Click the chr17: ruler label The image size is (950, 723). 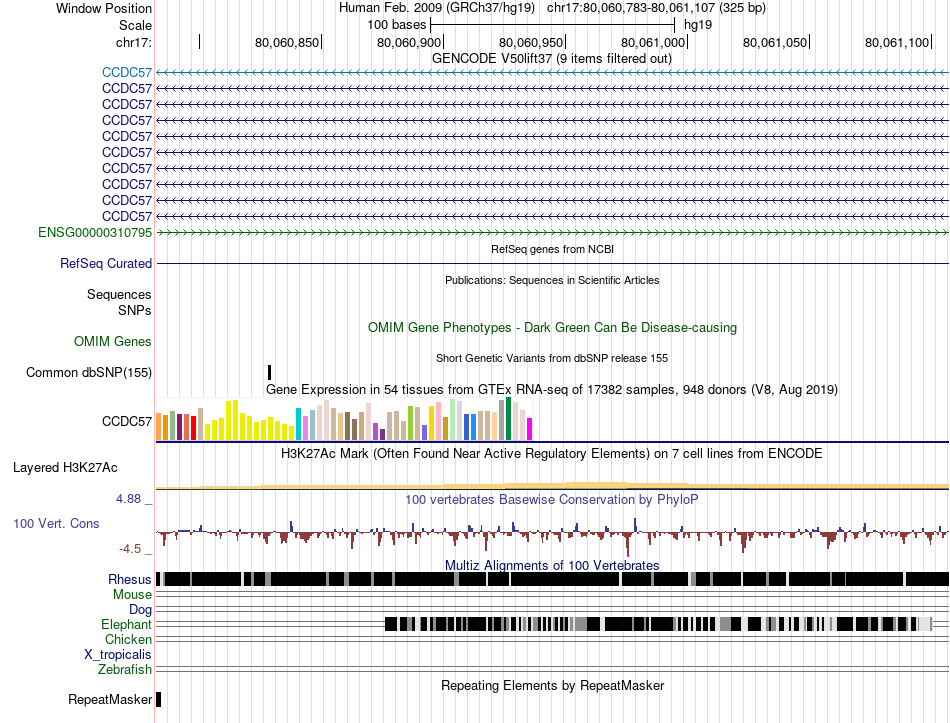(x=133, y=42)
